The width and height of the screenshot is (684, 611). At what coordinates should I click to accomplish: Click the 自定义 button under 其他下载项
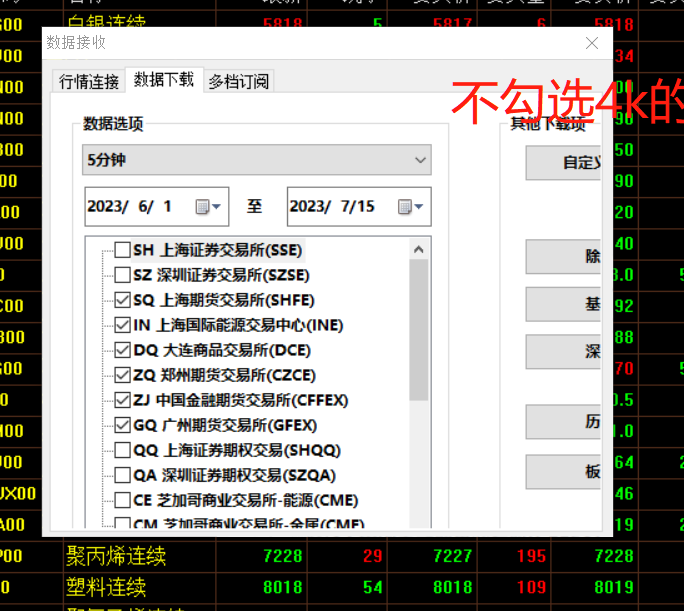point(563,163)
